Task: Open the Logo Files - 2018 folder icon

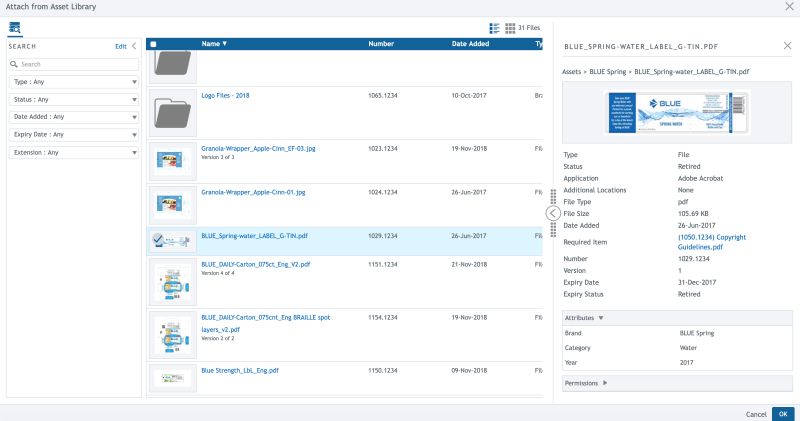Action: (172, 113)
